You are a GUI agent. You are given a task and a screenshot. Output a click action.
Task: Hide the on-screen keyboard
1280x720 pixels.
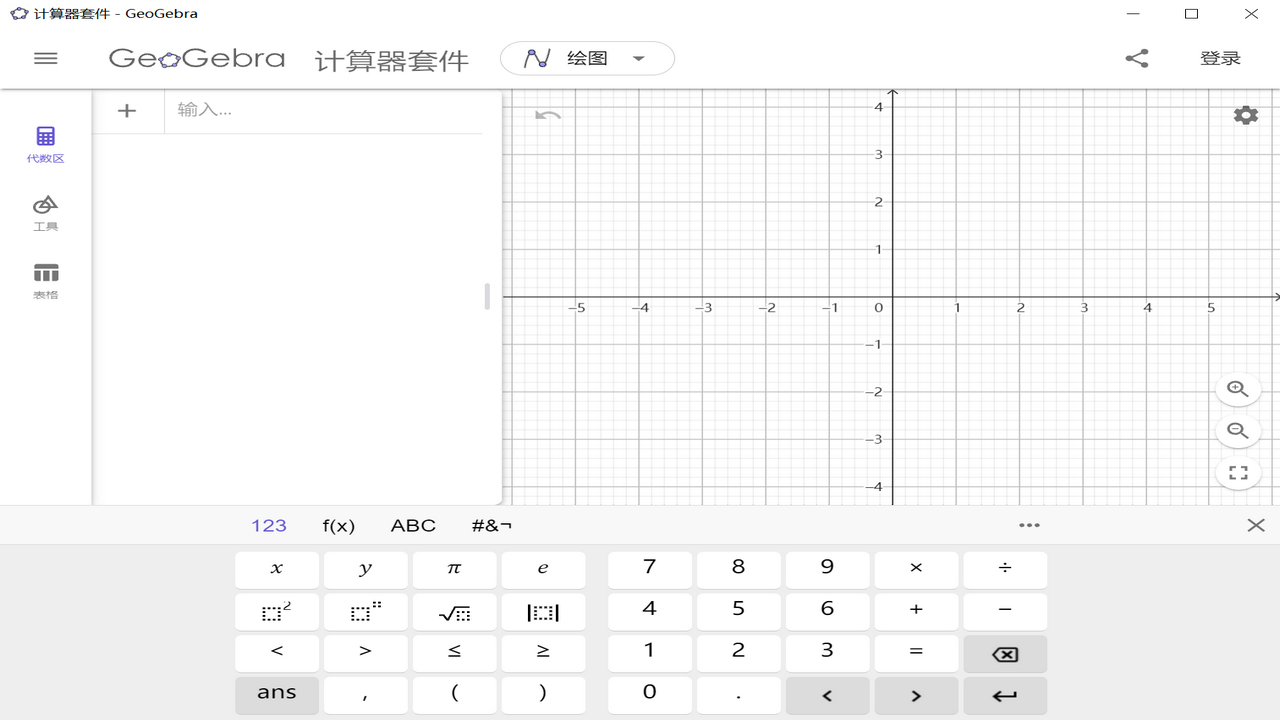point(1256,525)
